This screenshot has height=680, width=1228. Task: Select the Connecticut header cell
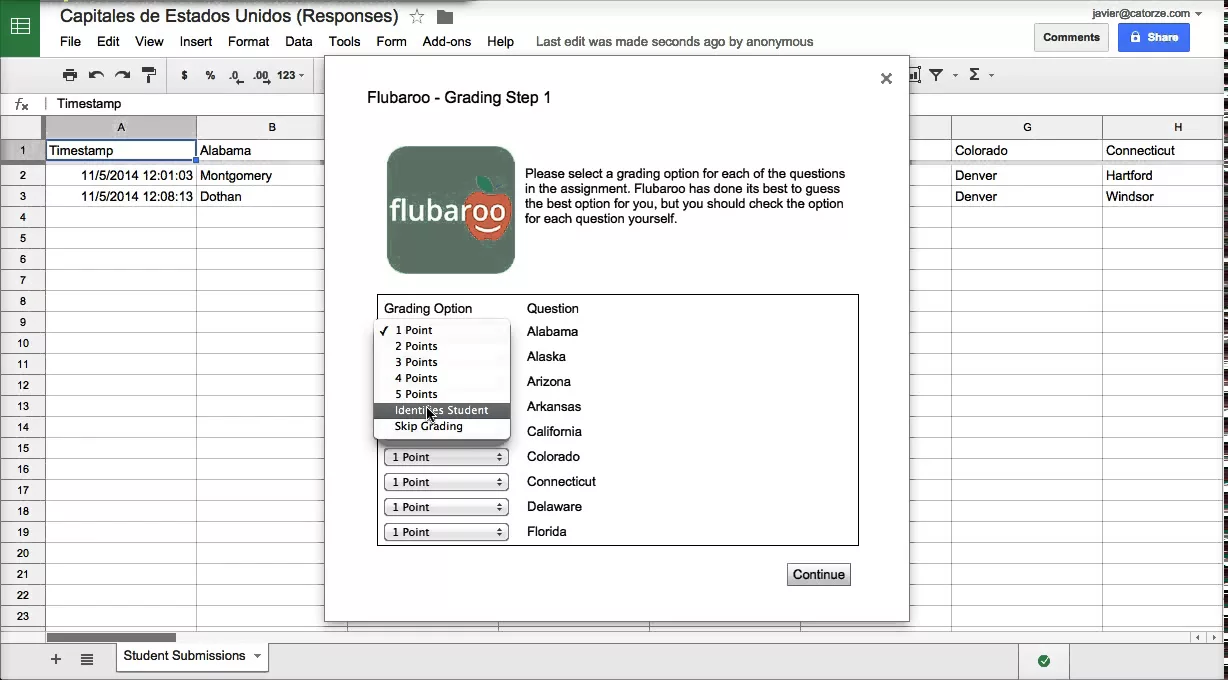[x=1162, y=150]
